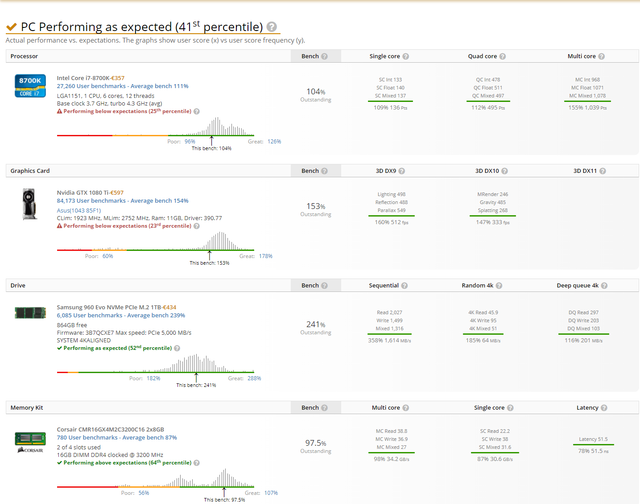Click graphics card 153% bench score
The height and width of the screenshot is (504, 640).
point(316,206)
